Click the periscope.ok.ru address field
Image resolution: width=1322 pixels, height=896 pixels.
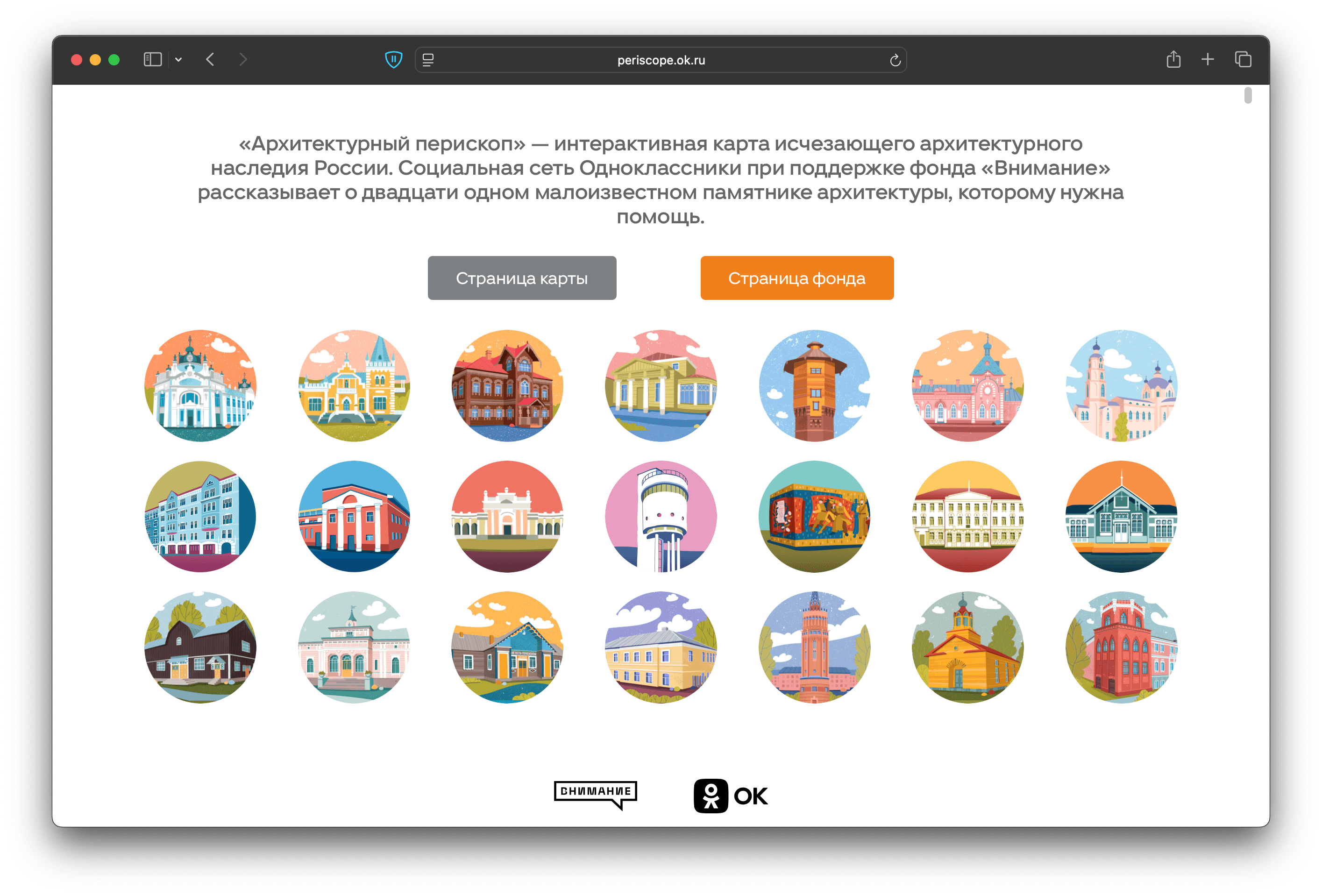[x=661, y=60]
